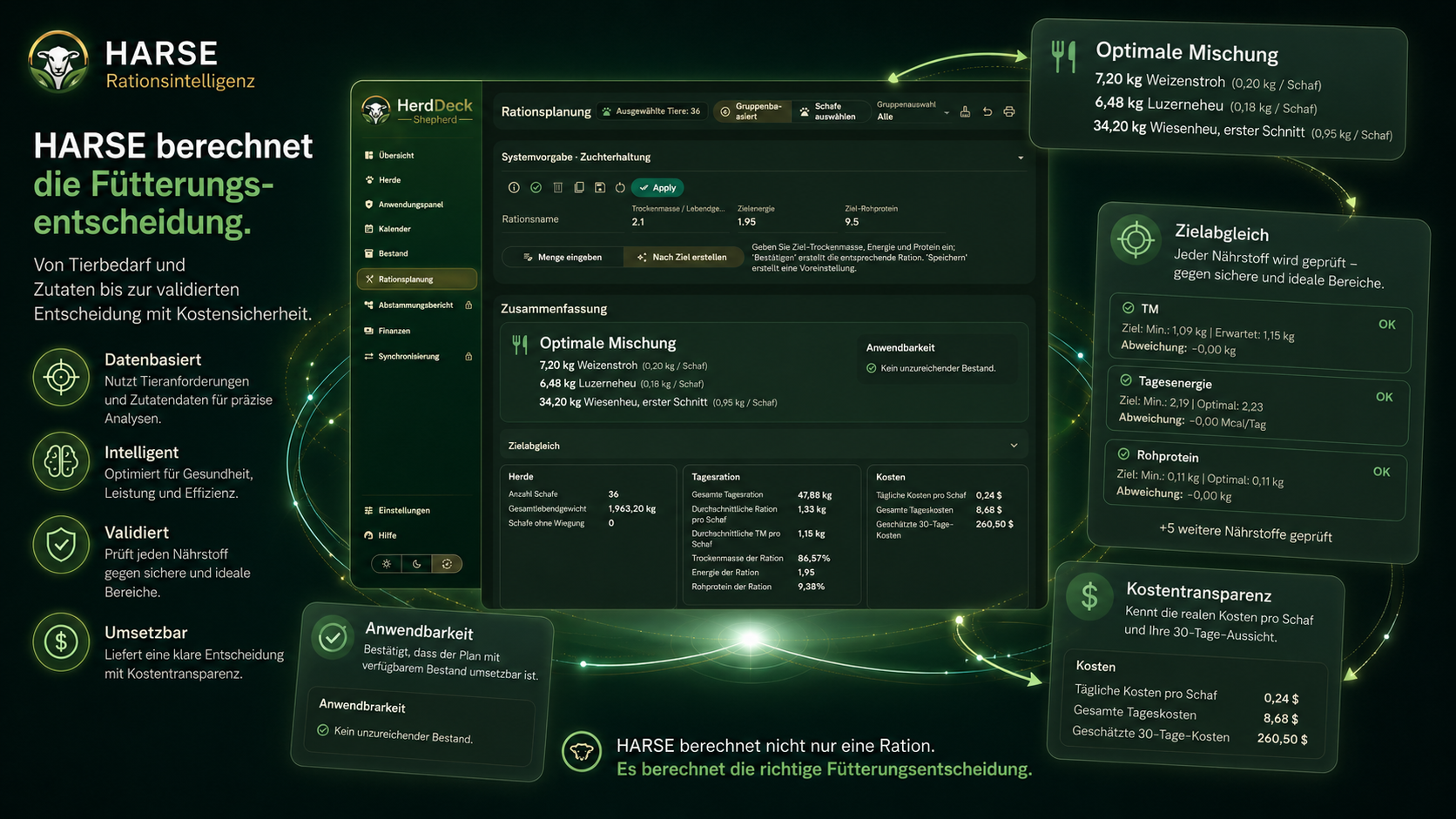Viewport: 1456px width, 819px height.
Task: Click check icon next to TM row
Action: pyautogui.click(x=1128, y=308)
